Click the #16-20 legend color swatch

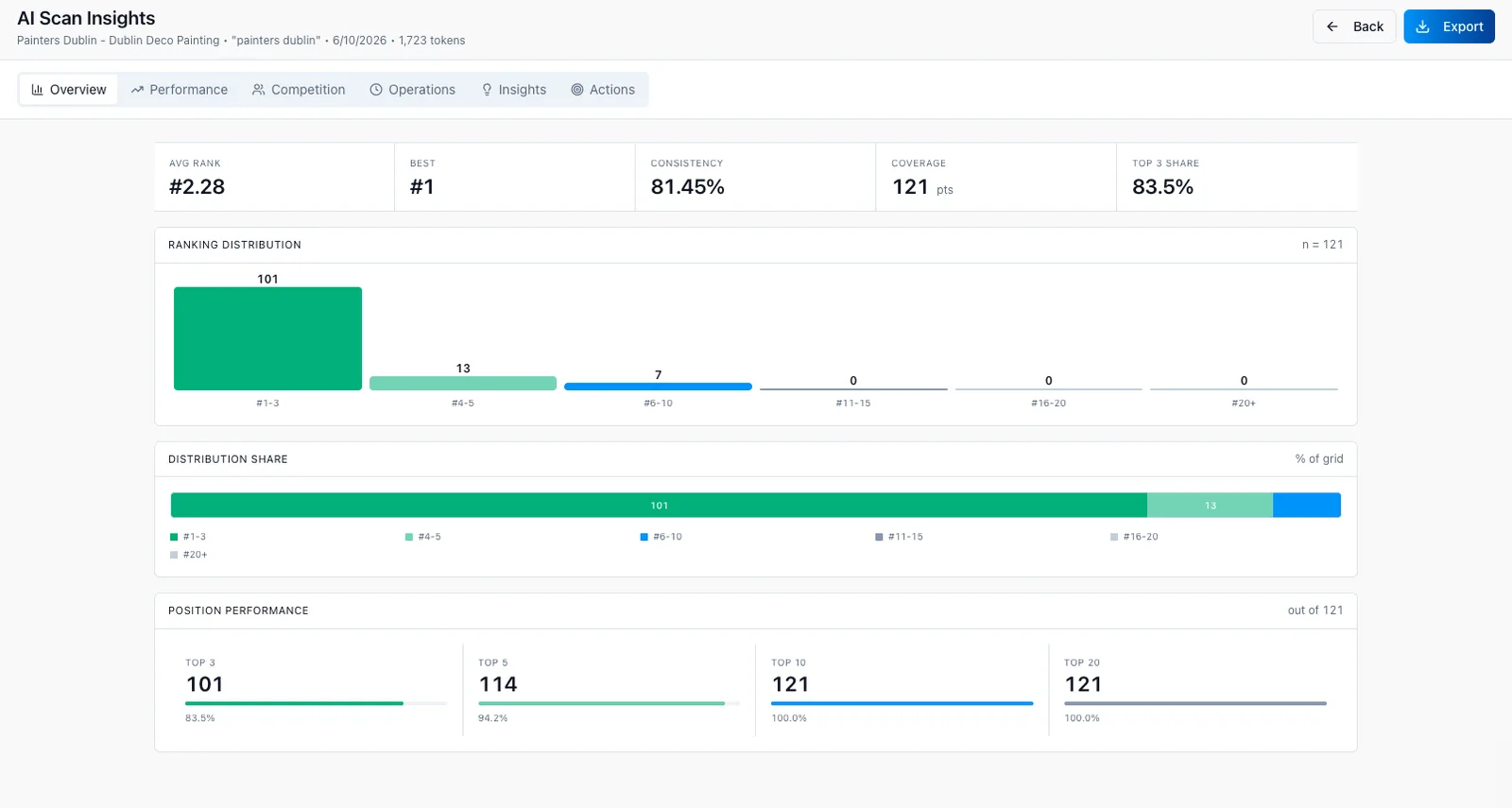(x=1114, y=537)
